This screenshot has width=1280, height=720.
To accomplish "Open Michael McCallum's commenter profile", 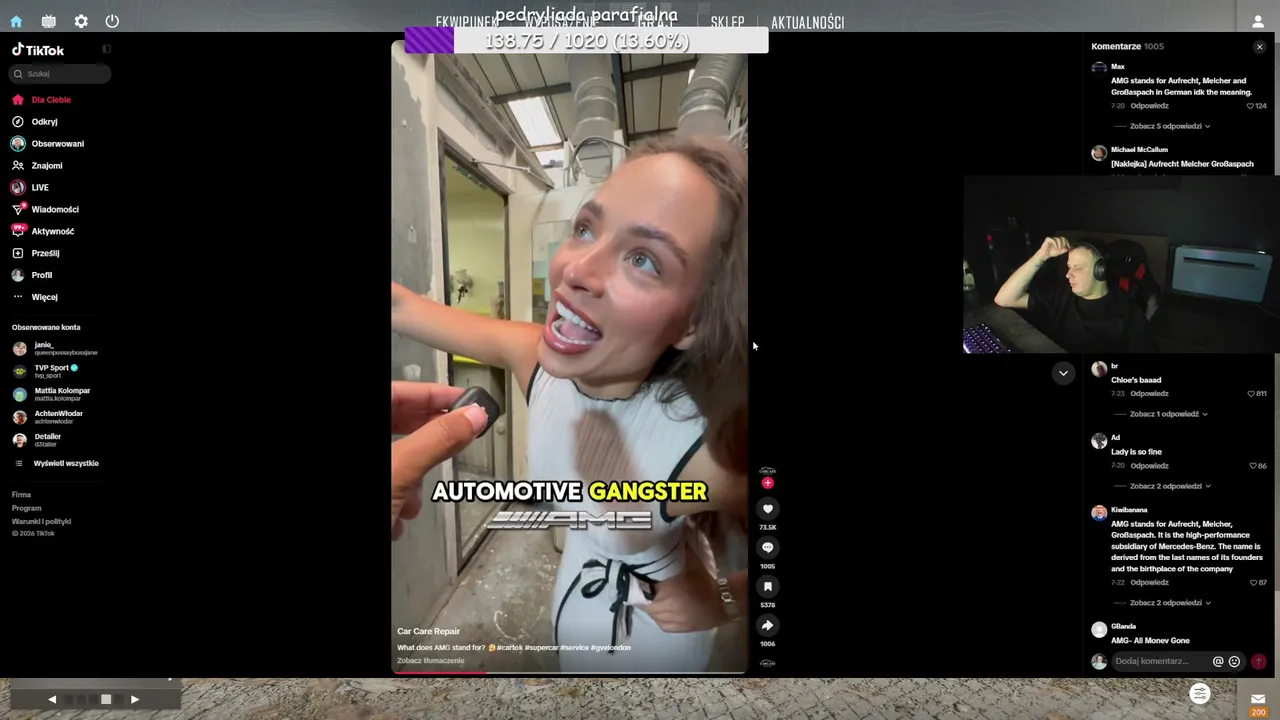I will pyautogui.click(x=1139, y=150).
